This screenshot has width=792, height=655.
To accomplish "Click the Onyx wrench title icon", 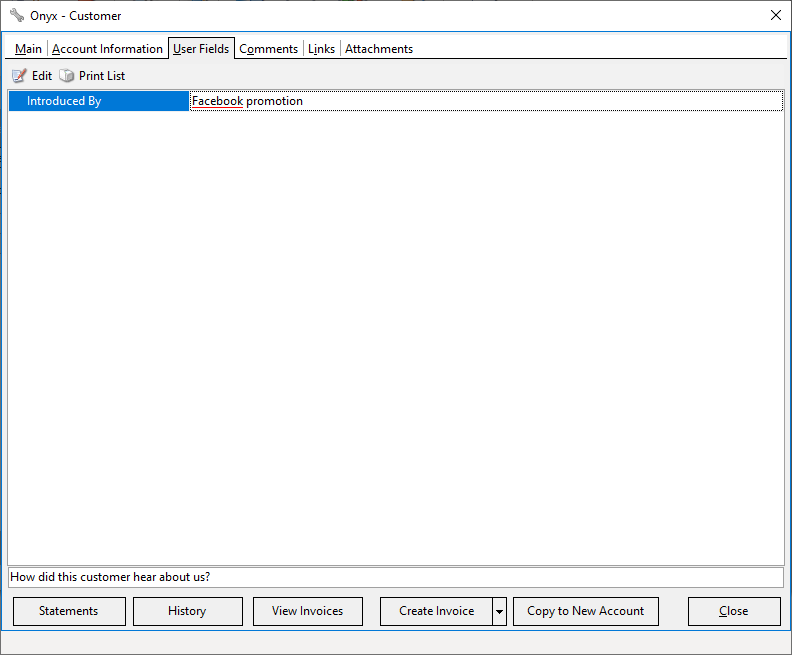I will pyautogui.click(x=17, y=16).
